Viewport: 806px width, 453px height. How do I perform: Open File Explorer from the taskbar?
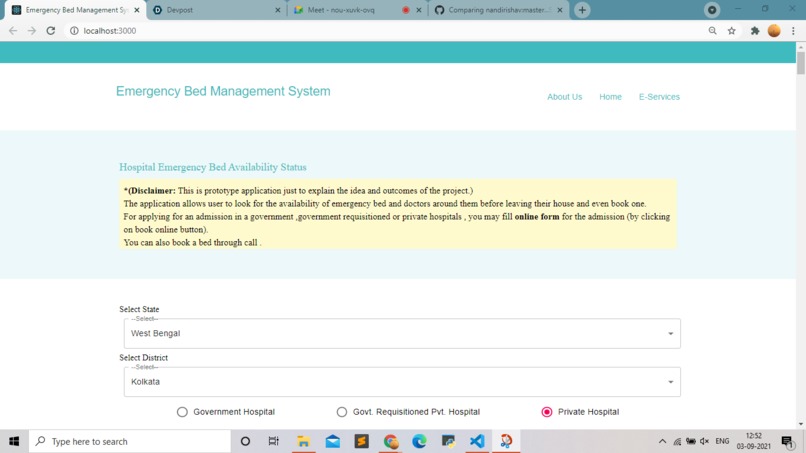click(x=303, y=441)
